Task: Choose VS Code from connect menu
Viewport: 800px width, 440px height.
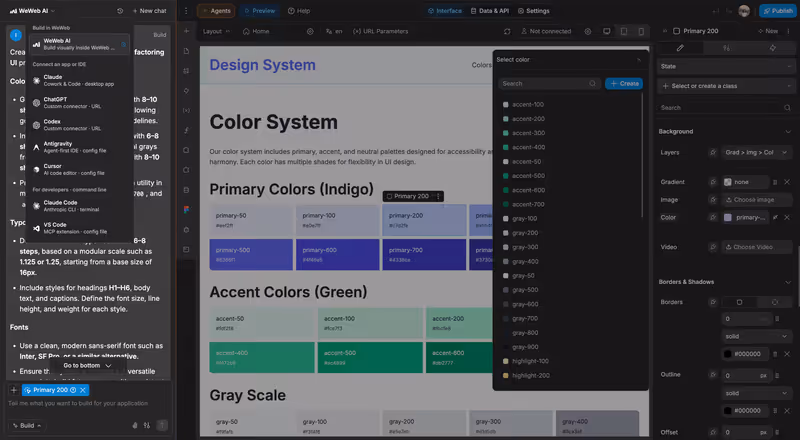Action: coord(79,228)
